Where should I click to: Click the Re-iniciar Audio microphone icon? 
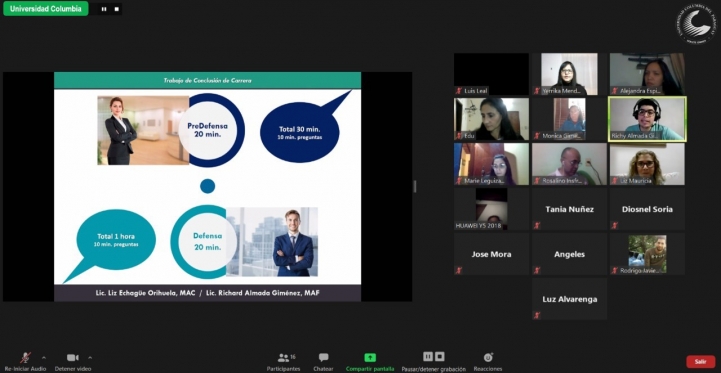click(25, 357)
